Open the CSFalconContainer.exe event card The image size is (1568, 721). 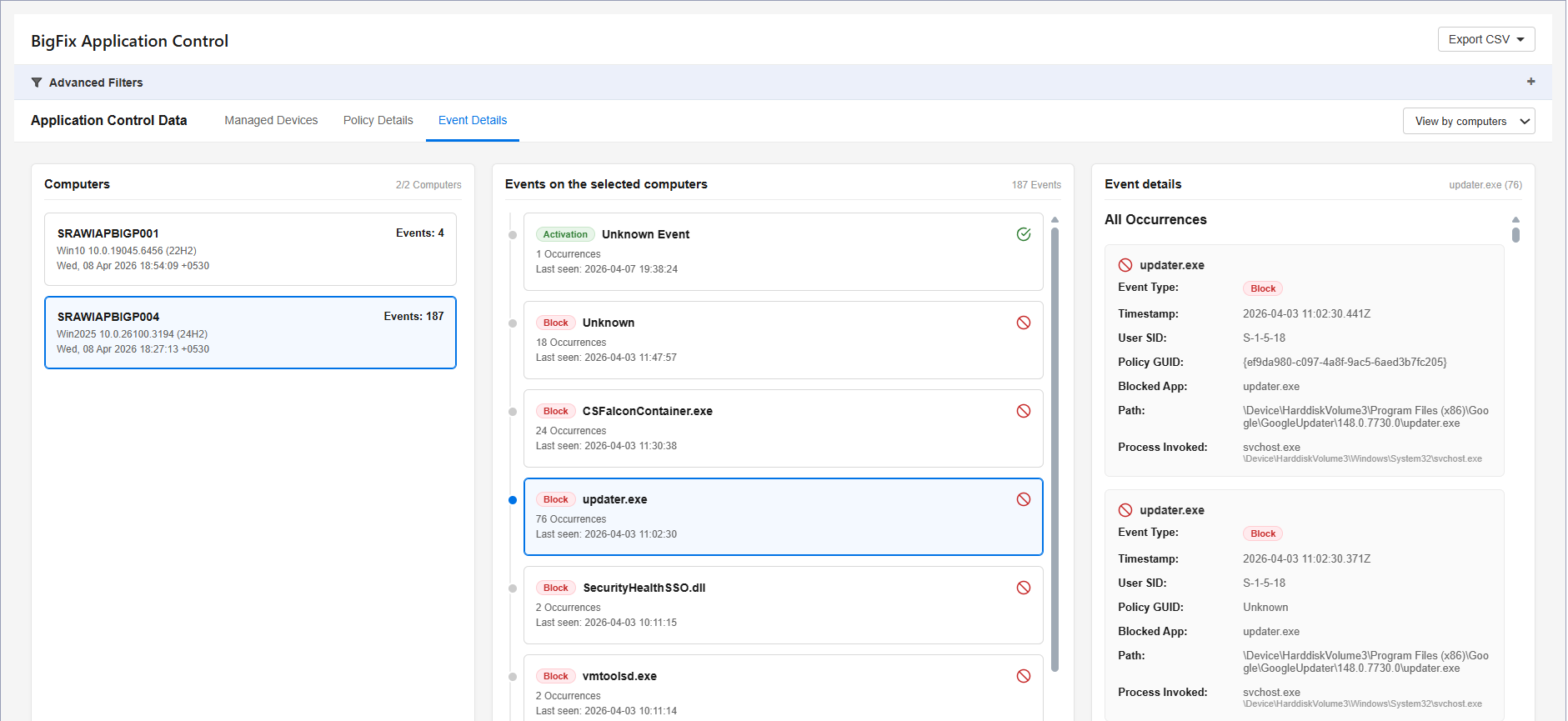click(783, 428)
